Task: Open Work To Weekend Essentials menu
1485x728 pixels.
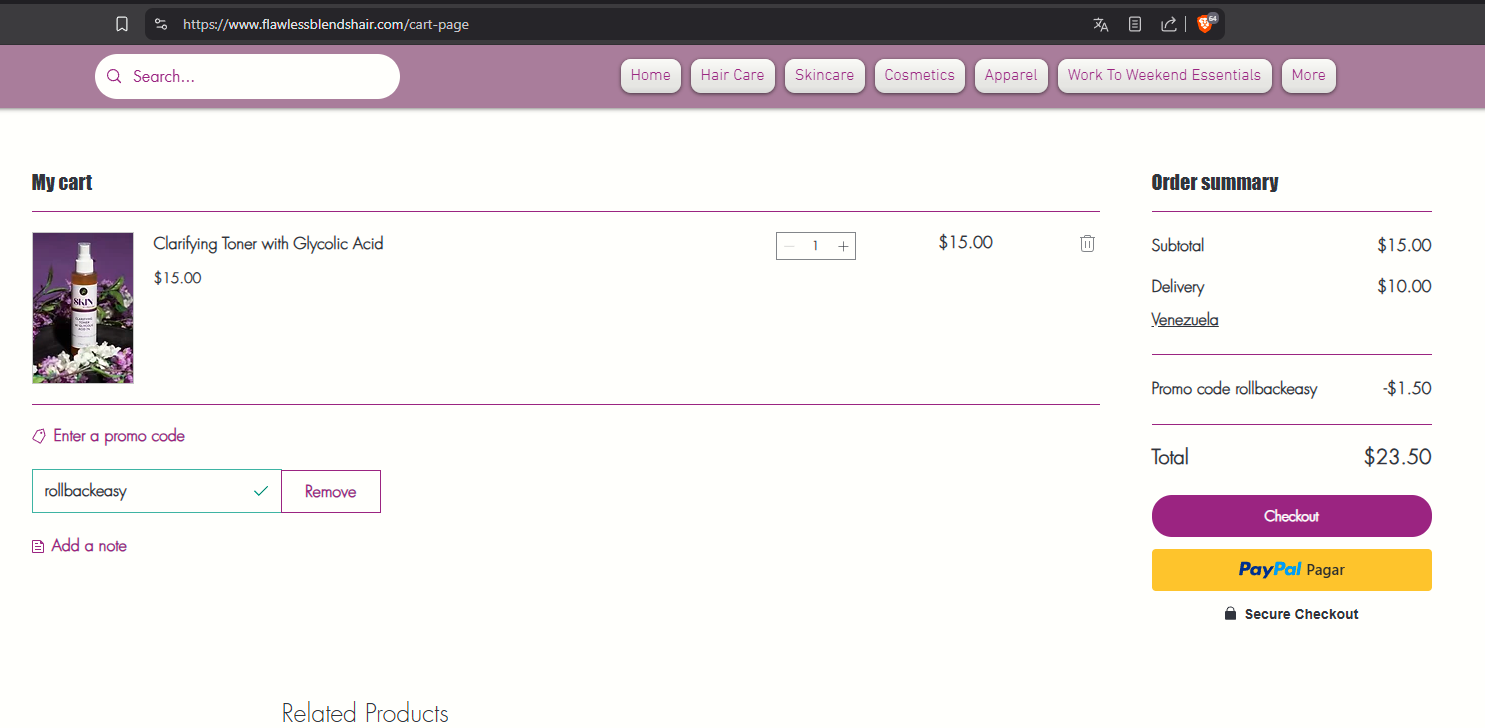Action: (x=1165, y=76)
